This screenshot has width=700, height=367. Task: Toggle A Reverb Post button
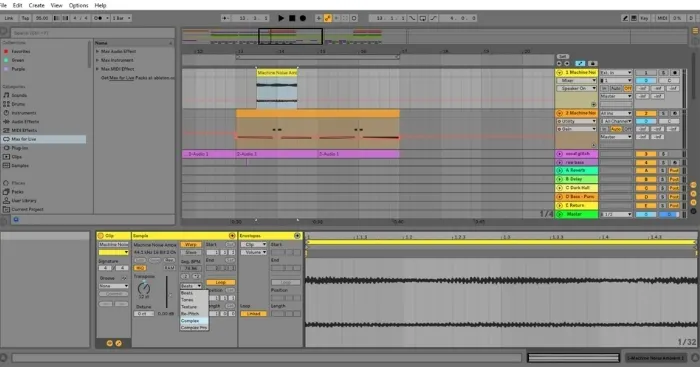[x=674, y=171]
